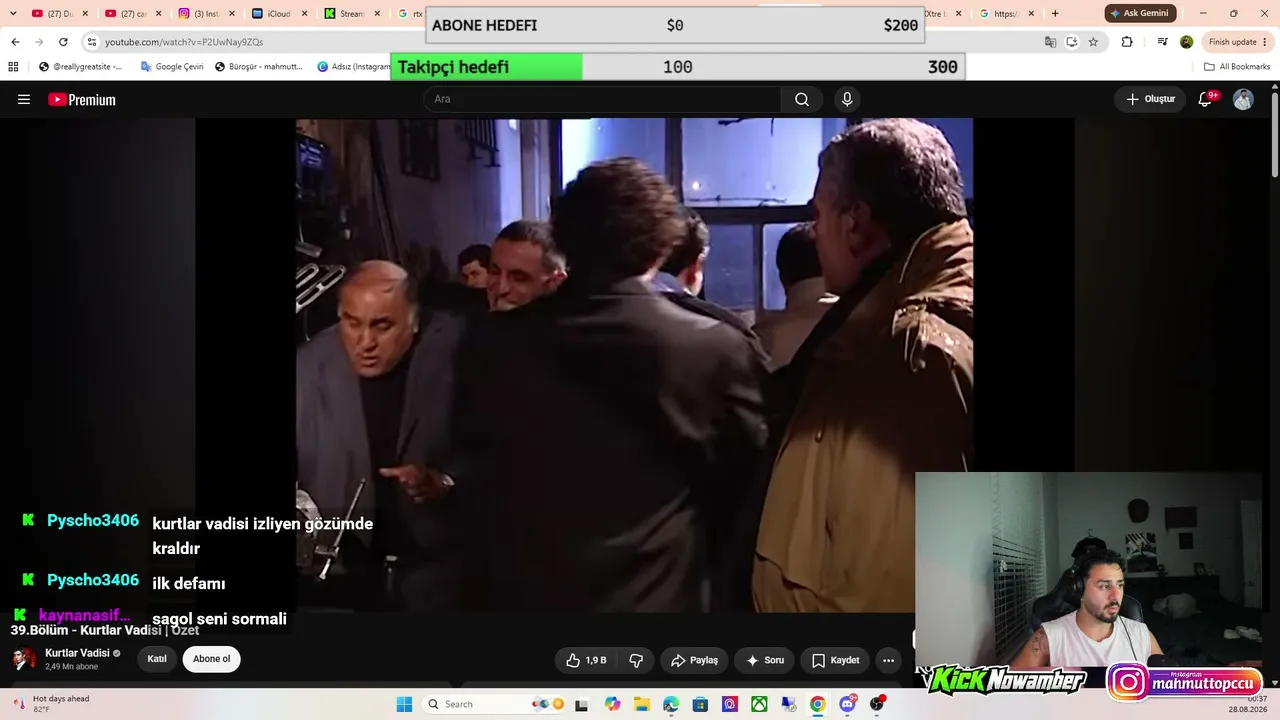This screenshot has width=1280, height=720.
Task: Open the Chrome extensions puzzle icon
Action: click(x=1127, y=42)
